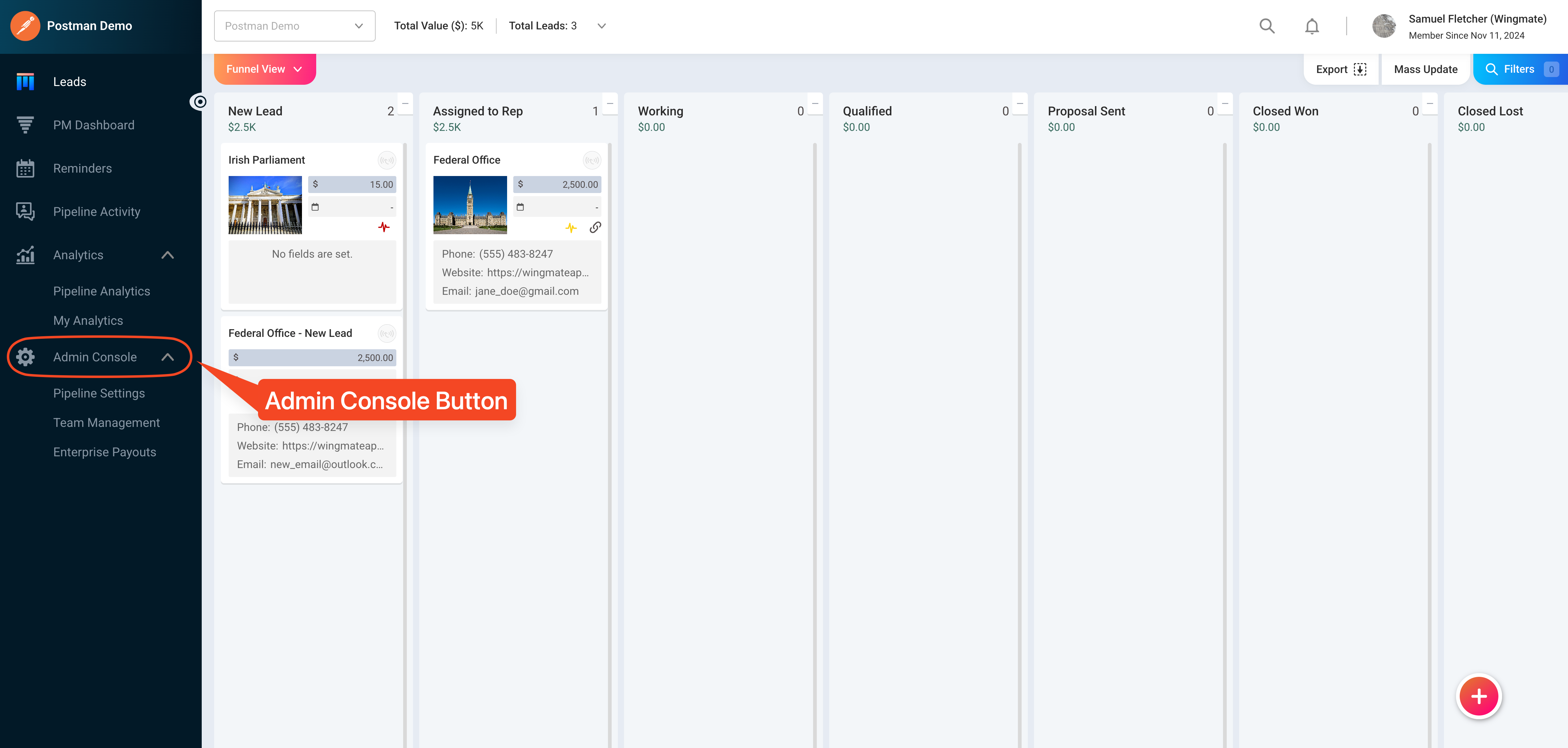Click the Irish Parliament calendar date icon
Viewport: 1568px width, 748px height.
click(315, 207)
